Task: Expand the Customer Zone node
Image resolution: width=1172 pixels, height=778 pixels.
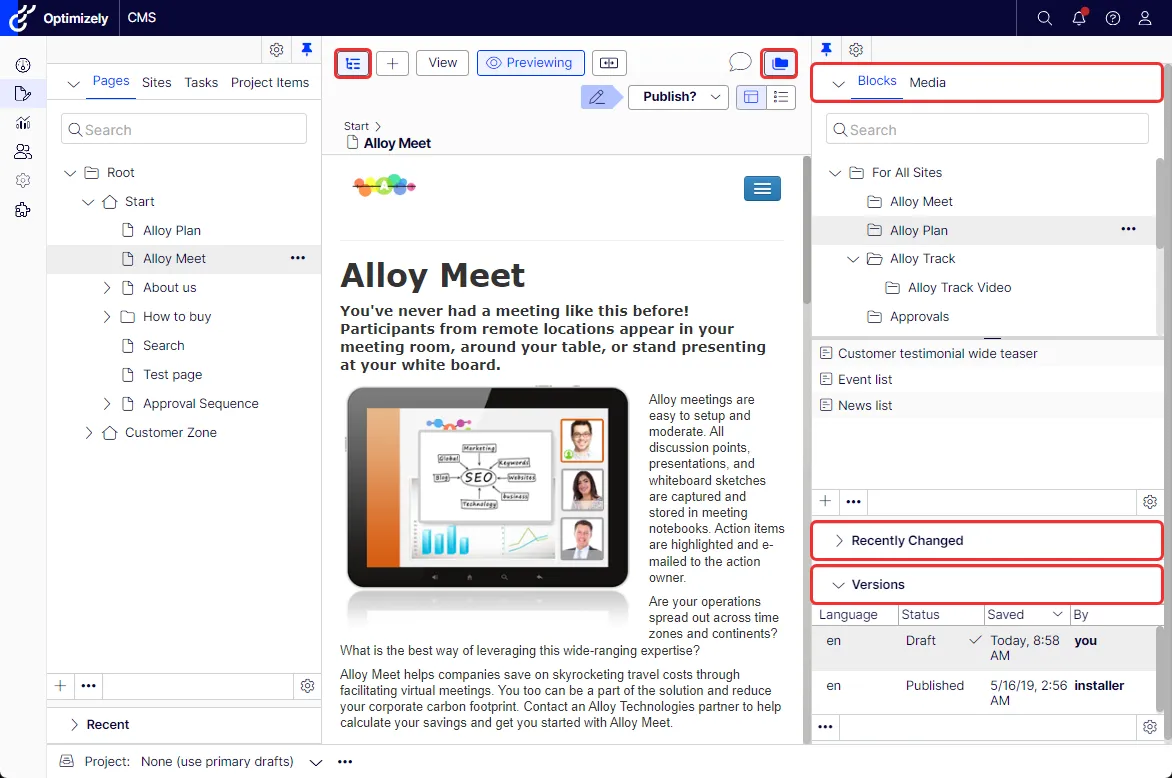Action: tap(88, 433)
